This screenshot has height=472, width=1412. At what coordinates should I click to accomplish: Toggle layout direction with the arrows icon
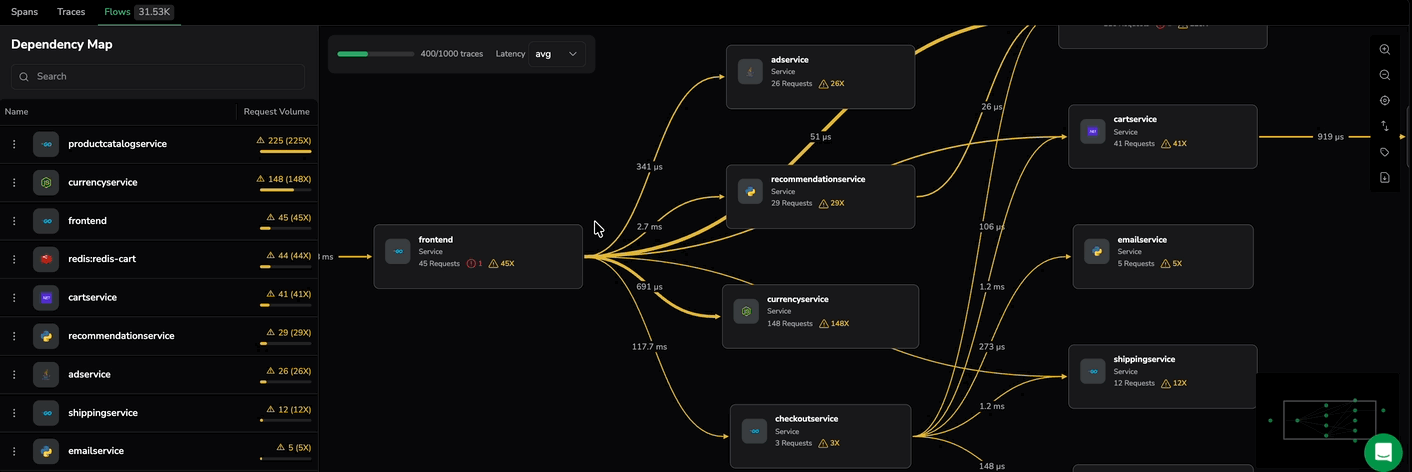(1385, 127)
